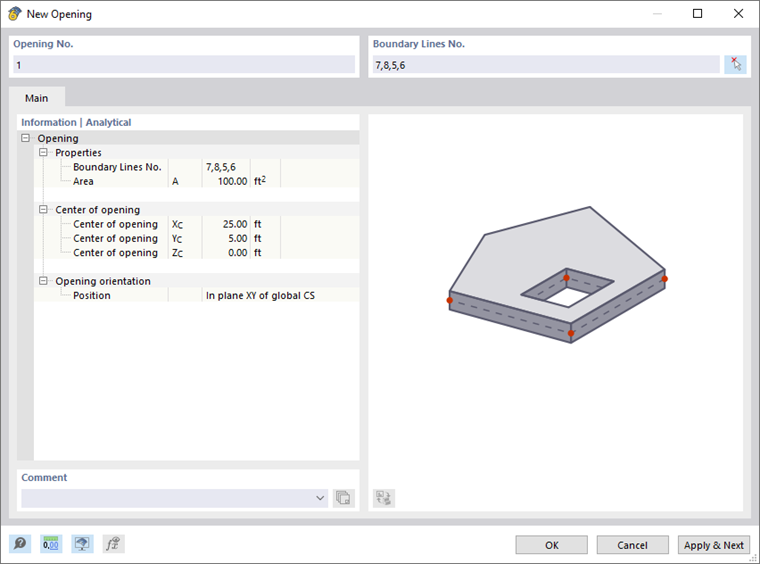
Task: Open the Comment dropdown list
Action: point(320,498)
